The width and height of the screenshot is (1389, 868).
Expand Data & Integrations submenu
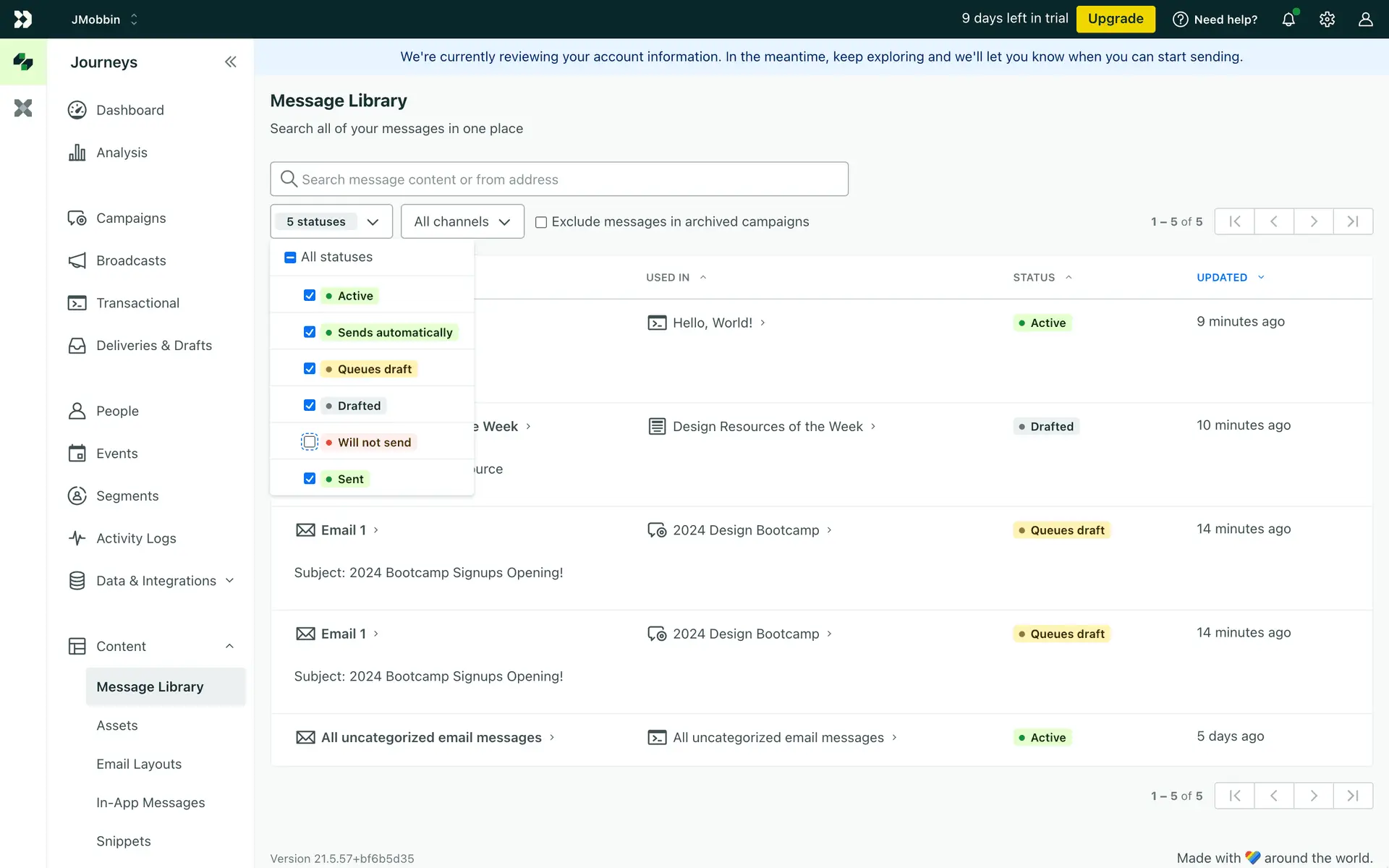point(156,581)
